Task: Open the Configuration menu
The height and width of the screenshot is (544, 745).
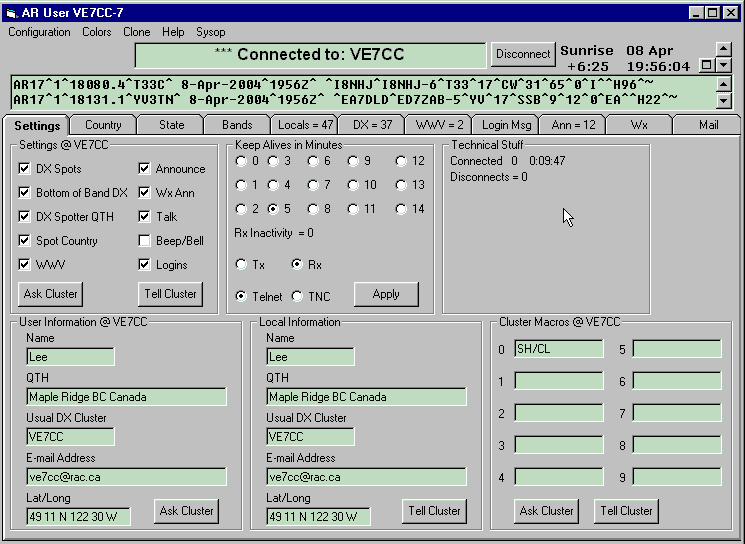Action: 39,32
